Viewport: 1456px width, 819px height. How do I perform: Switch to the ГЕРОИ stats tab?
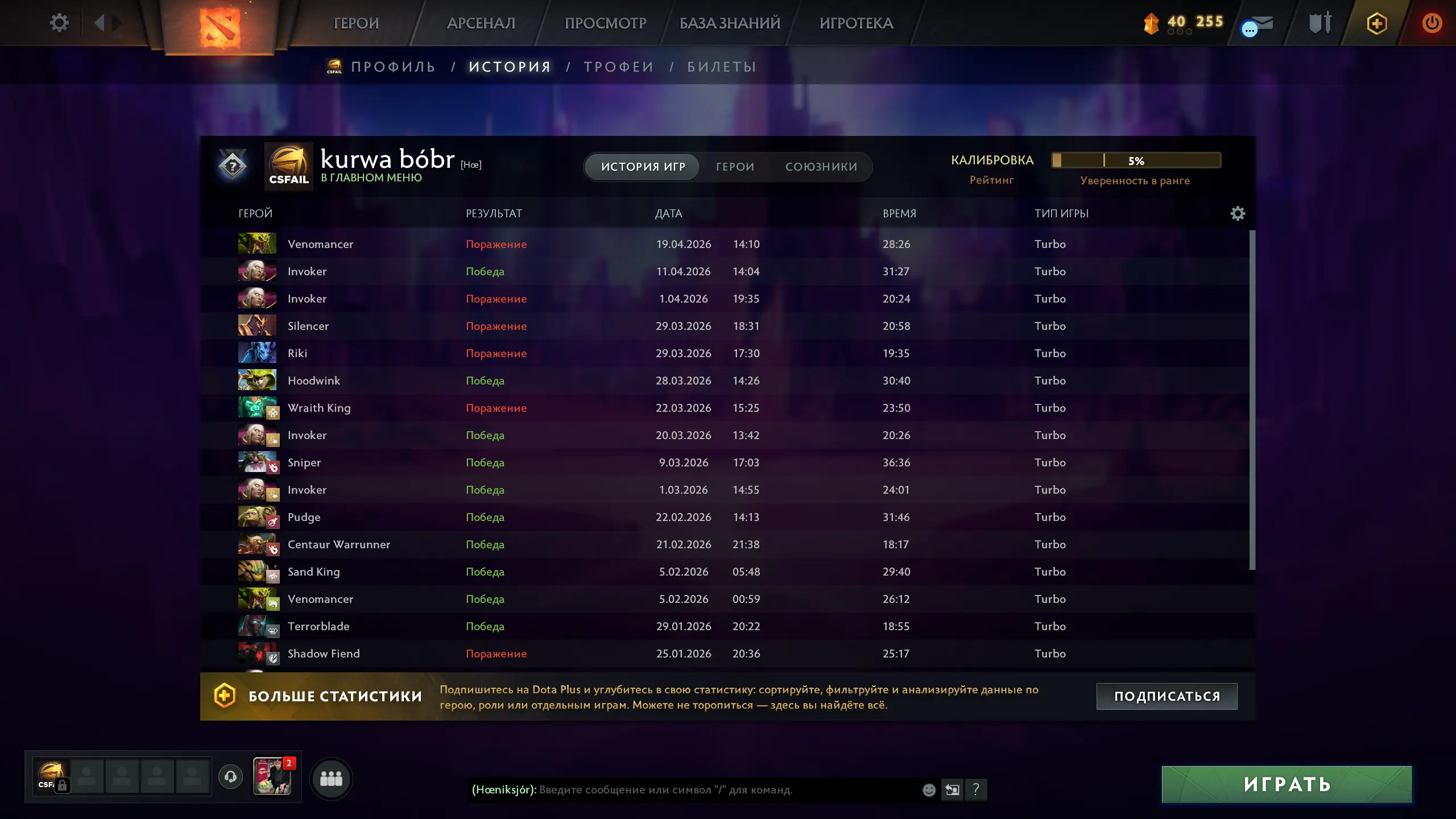coord(735,167)
